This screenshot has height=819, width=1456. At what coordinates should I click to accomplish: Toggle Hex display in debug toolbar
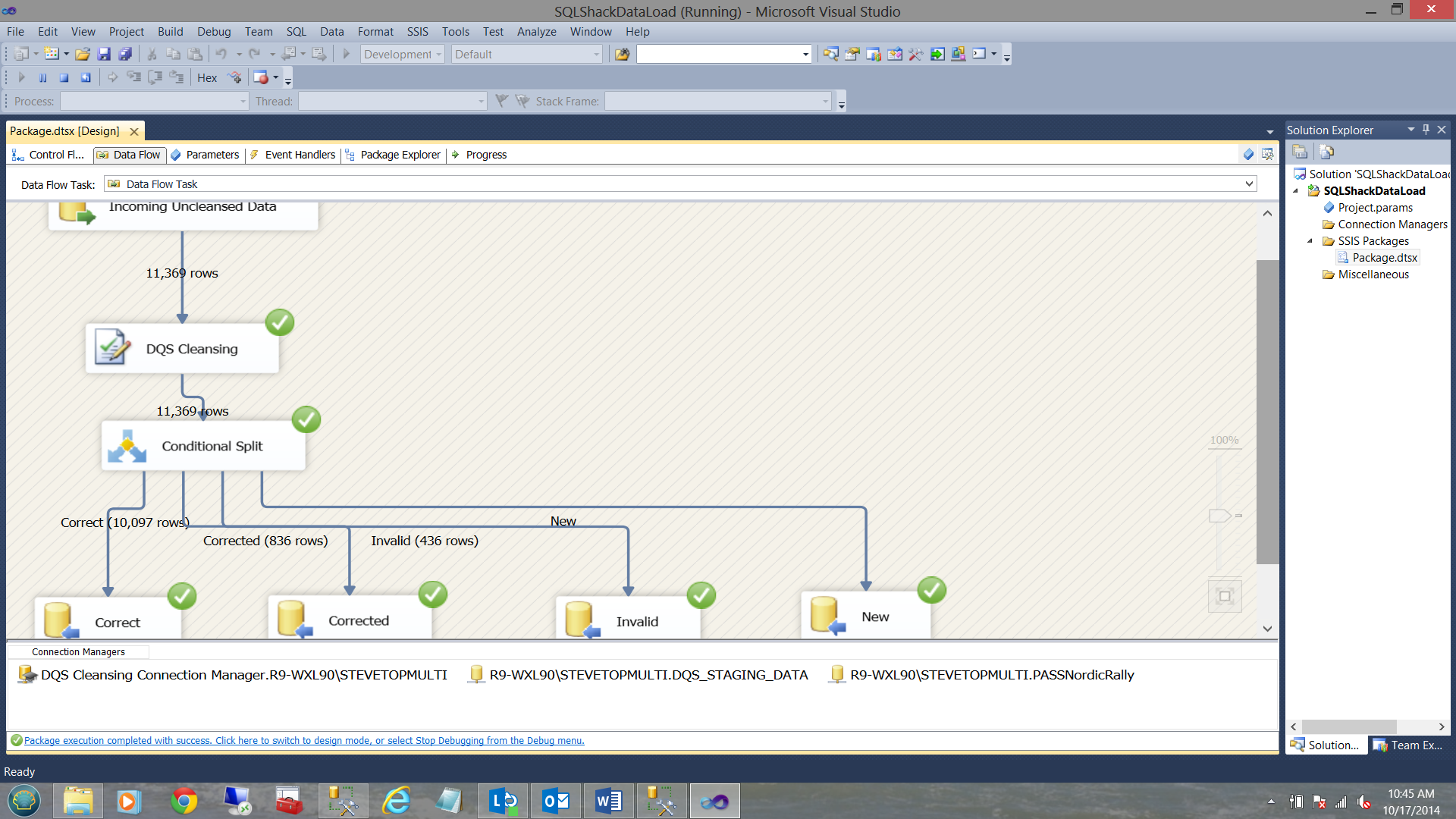pos(207,77)
